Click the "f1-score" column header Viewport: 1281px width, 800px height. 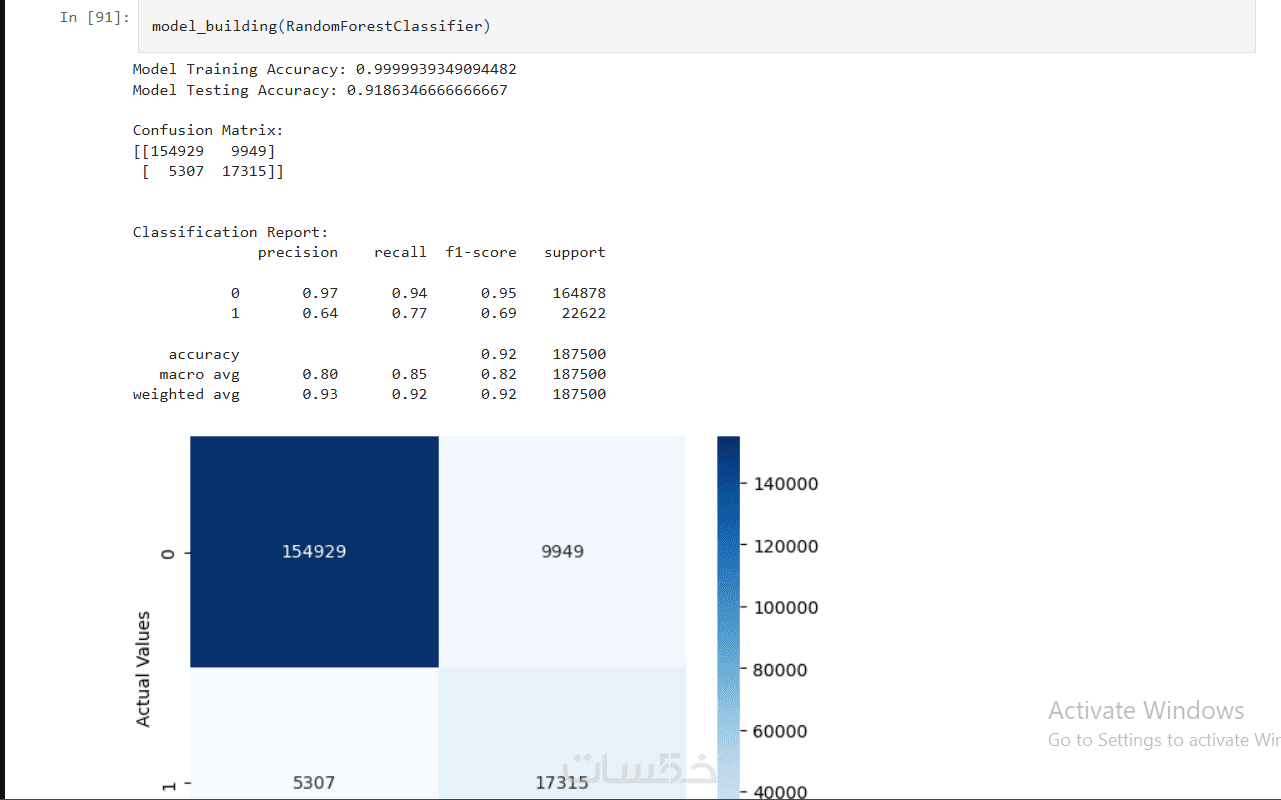tap(481, 253)
